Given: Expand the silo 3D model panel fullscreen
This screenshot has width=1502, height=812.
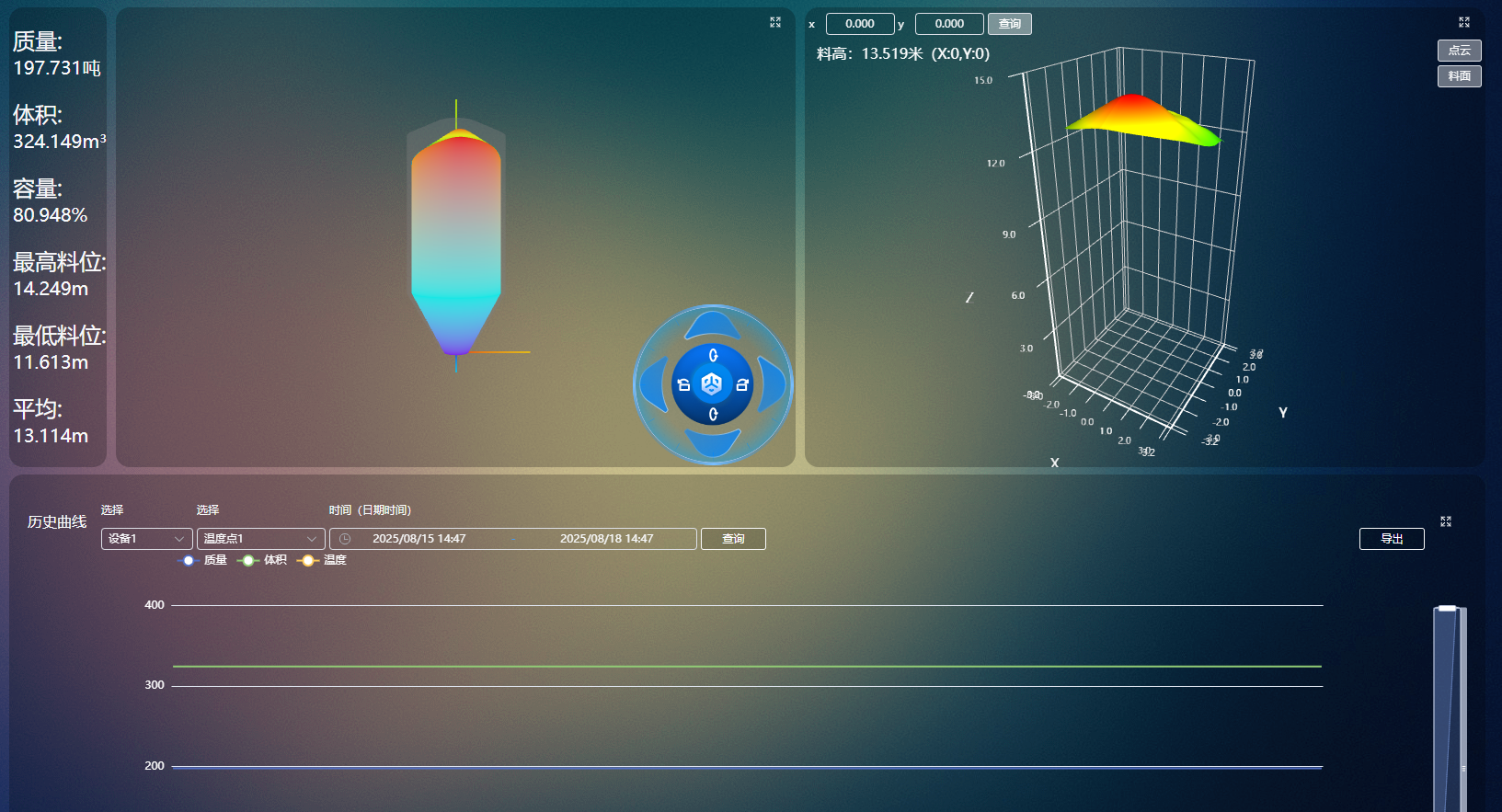Looking at the screenshot, I should point(775,22).
